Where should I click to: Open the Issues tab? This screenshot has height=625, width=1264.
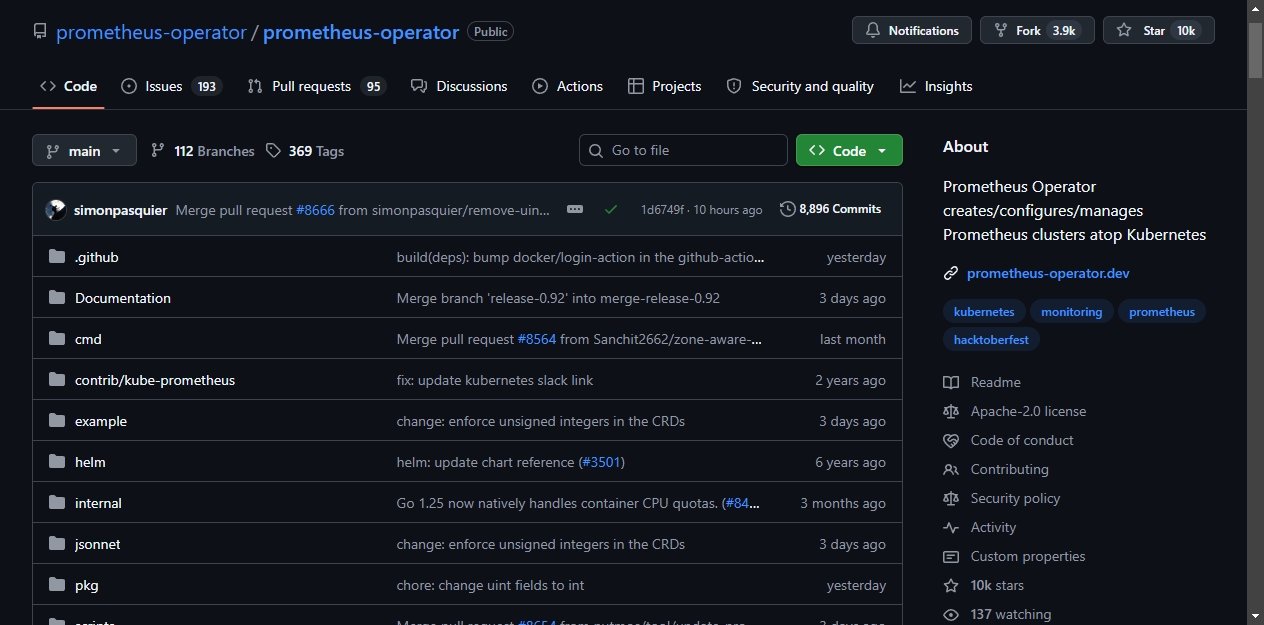170,86
